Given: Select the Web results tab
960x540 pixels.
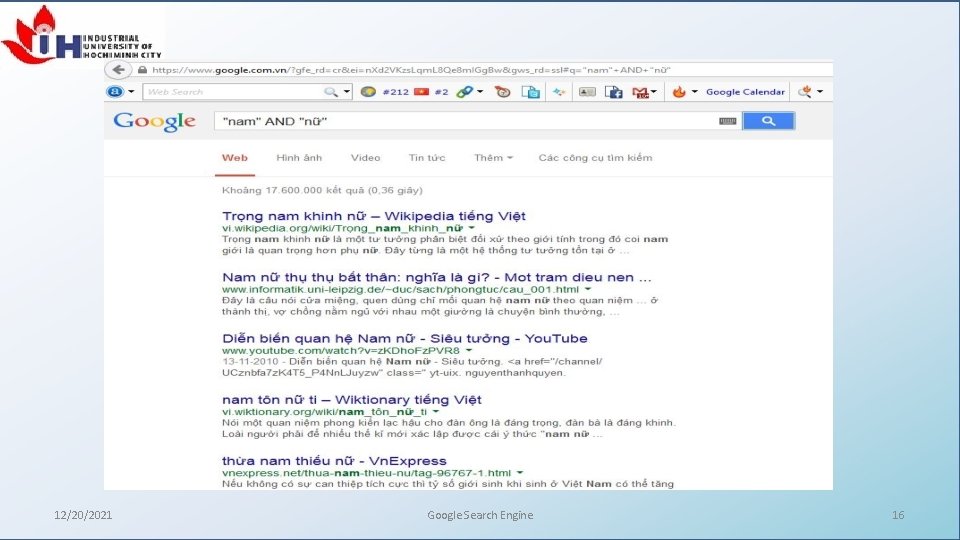Looking at the screenshot, I should pos(234,158).
